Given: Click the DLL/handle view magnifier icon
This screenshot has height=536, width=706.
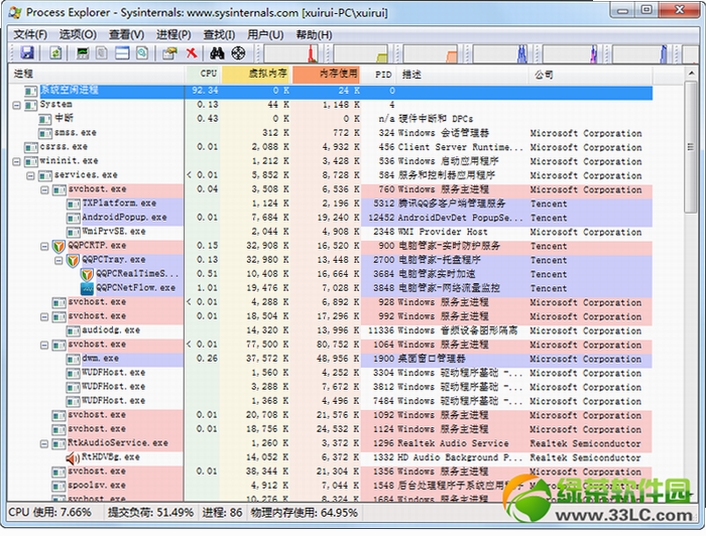Looking at the screenshot, I should [x=142, y=53].
